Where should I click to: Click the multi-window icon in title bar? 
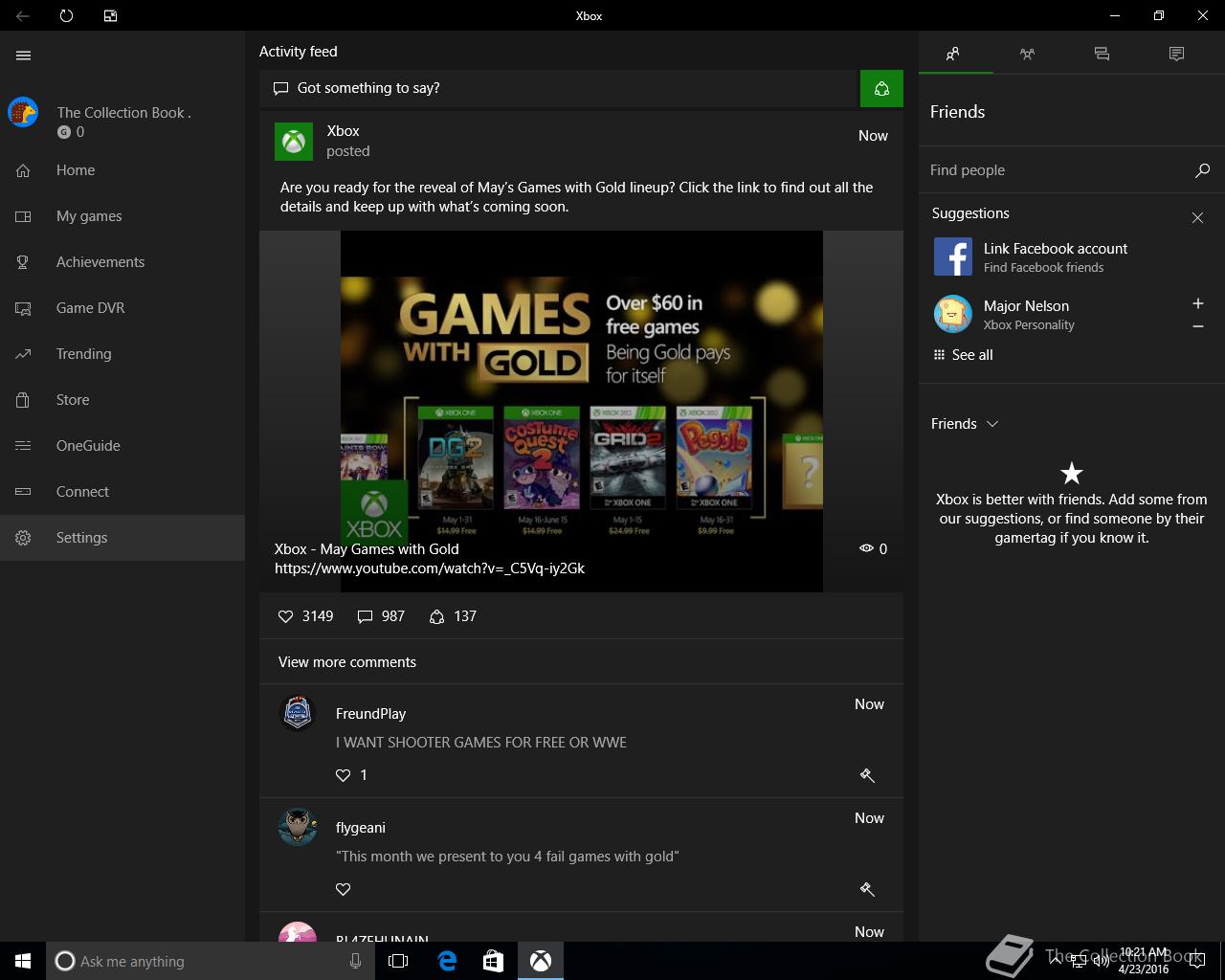click(x=110, y=15)
